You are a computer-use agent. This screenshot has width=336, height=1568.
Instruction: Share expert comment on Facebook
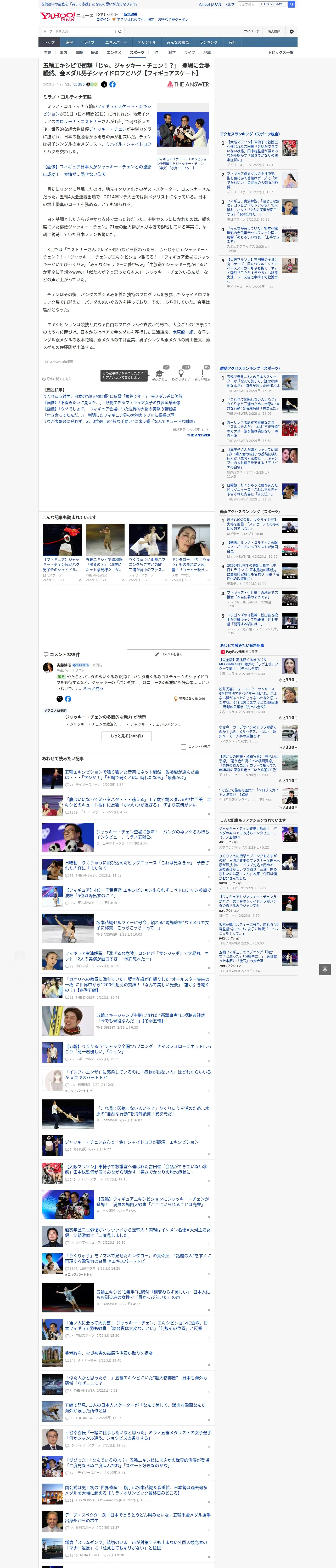(x=68, y=698)
